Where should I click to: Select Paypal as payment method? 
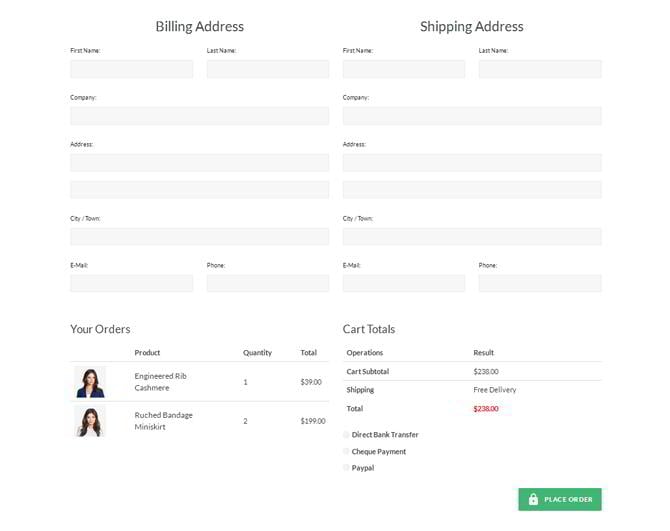coord(347,468)
